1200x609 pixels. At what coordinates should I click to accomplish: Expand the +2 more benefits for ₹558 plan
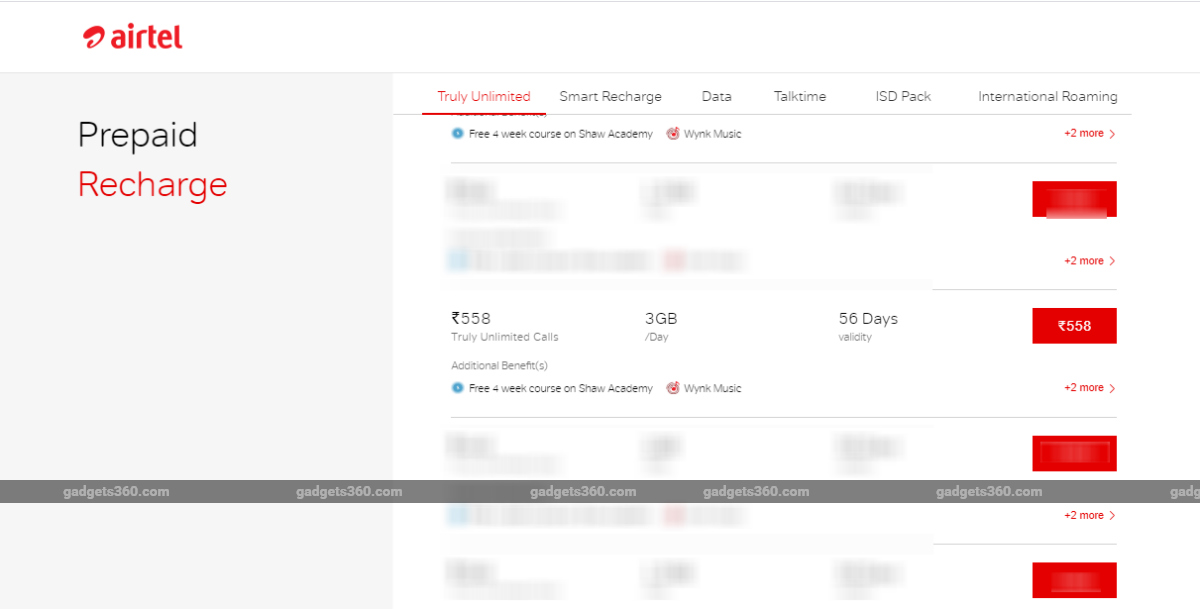[x=1086, y=388]
